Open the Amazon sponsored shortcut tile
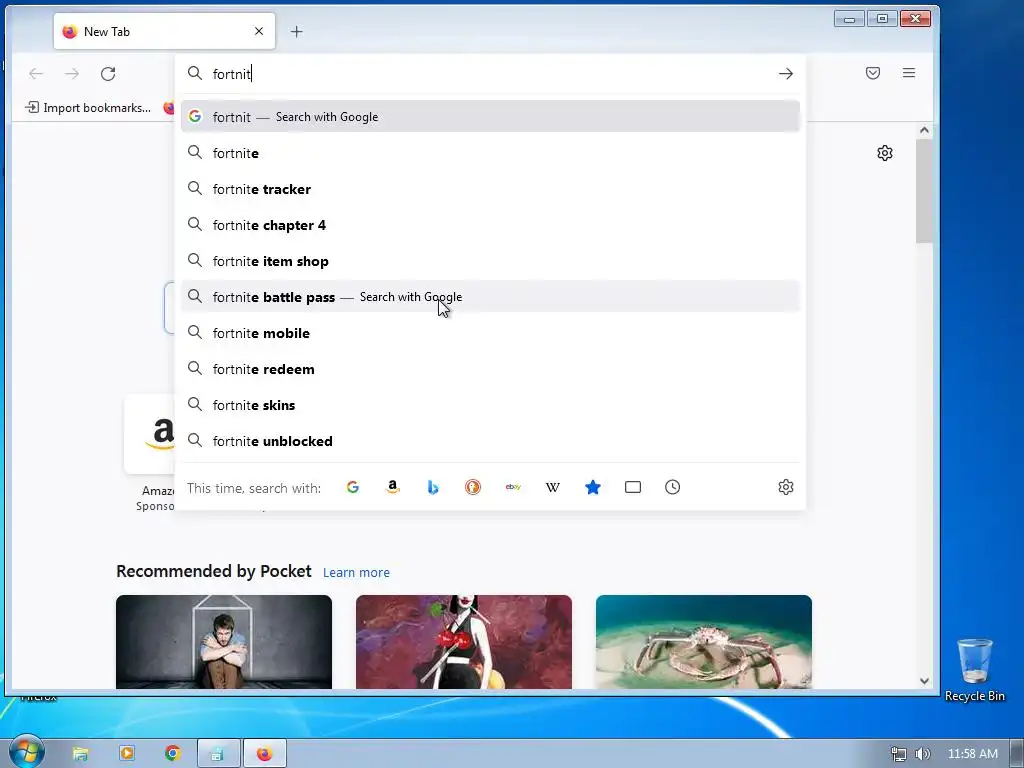The image size is (1024, 768). click(150, 434)
